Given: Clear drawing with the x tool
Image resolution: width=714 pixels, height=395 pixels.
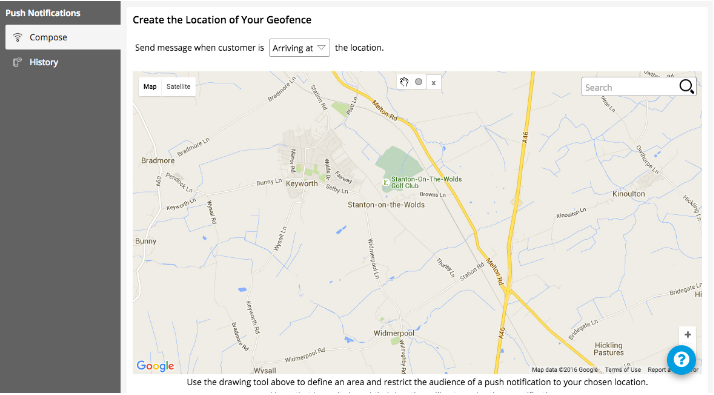Looking at the screenshot, I should point(434,82).
